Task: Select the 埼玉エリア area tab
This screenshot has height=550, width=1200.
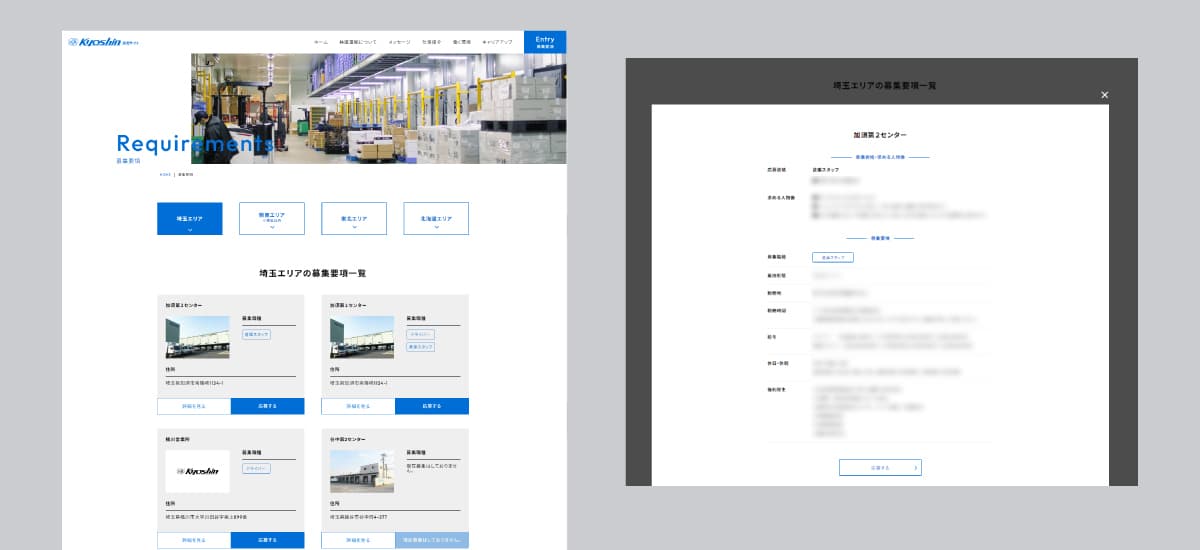Action: point(190,219)
